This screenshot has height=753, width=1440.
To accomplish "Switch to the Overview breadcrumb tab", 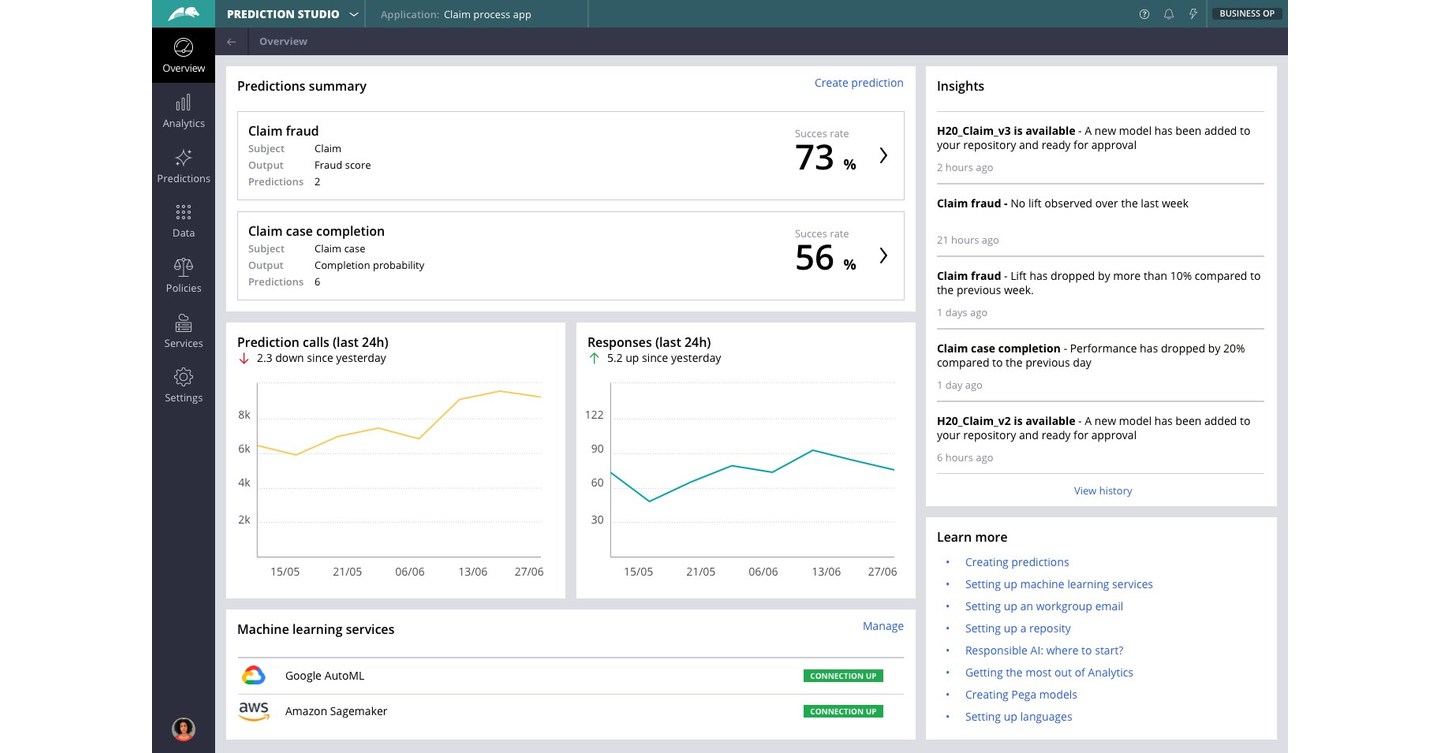I will coord(283,41).
